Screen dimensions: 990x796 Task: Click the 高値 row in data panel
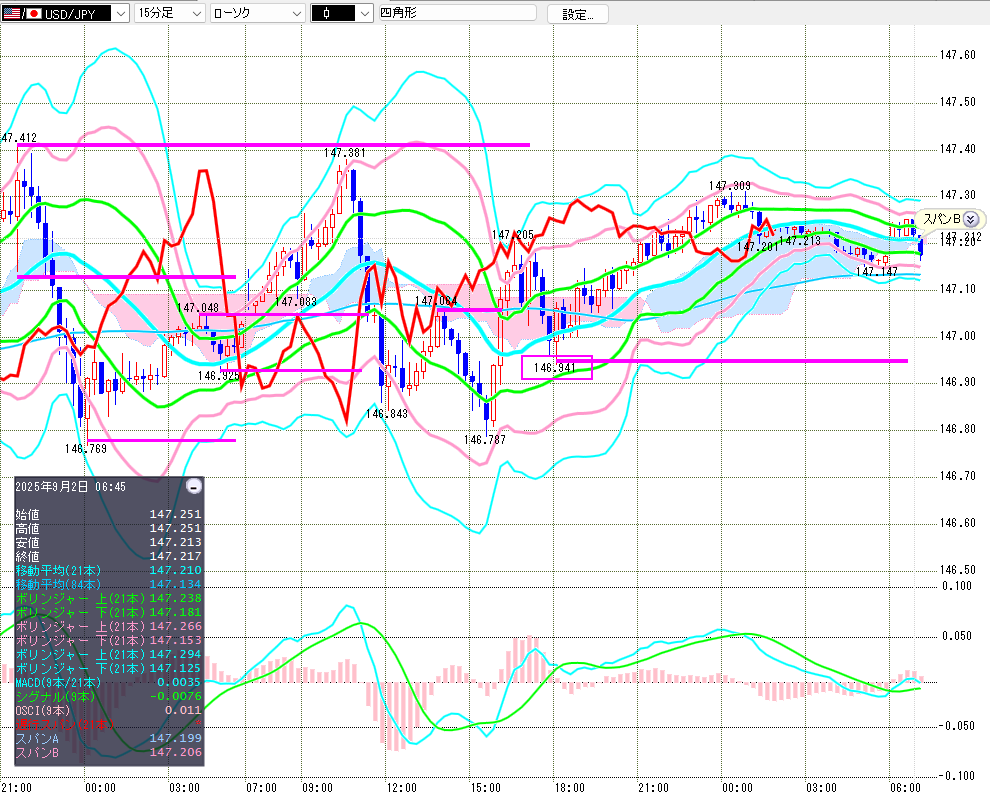(108, 528)
